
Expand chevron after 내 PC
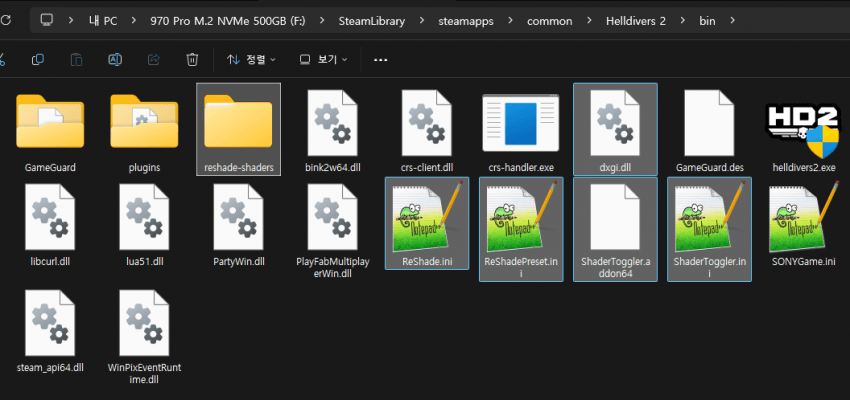(134, 21)
